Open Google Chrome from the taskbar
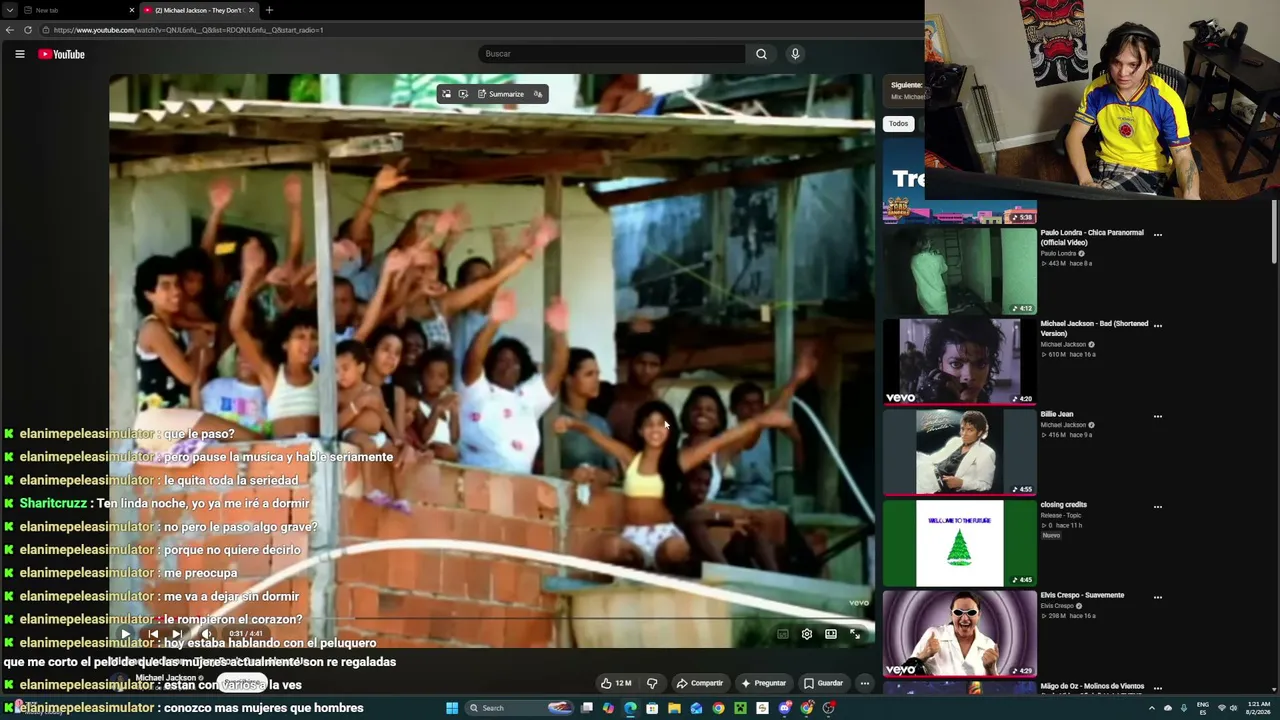Image resolution: width=1280 pixels, height=720 pixels. coord(718,708)
